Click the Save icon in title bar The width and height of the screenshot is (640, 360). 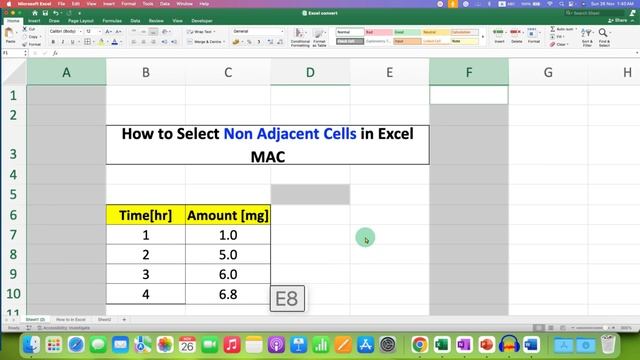coord(45,13)
